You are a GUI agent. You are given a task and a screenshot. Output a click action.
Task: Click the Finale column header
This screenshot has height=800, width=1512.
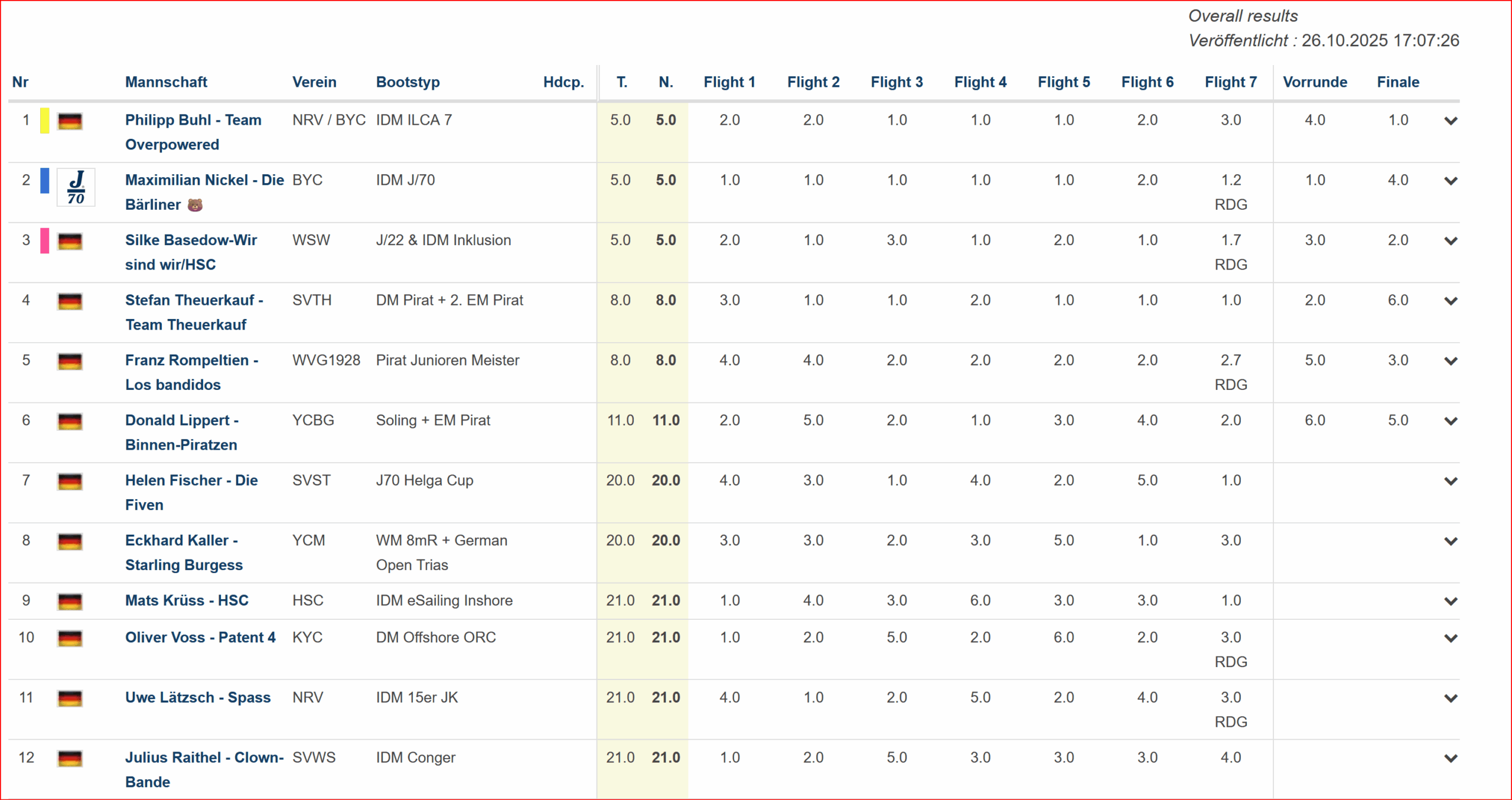pos(1397,82)
